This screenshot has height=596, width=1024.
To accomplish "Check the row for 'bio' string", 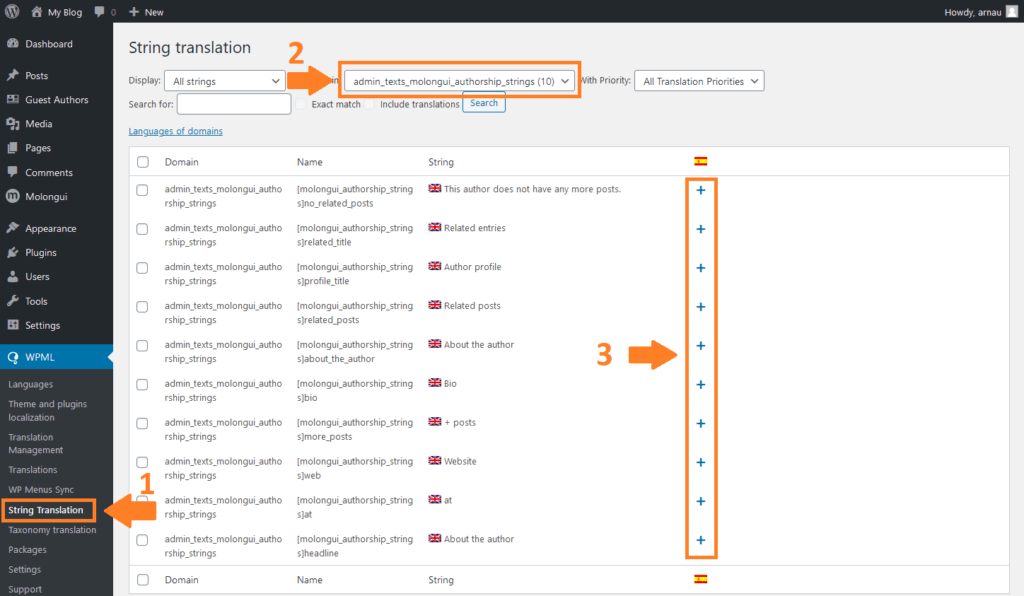I will (142, 384).
